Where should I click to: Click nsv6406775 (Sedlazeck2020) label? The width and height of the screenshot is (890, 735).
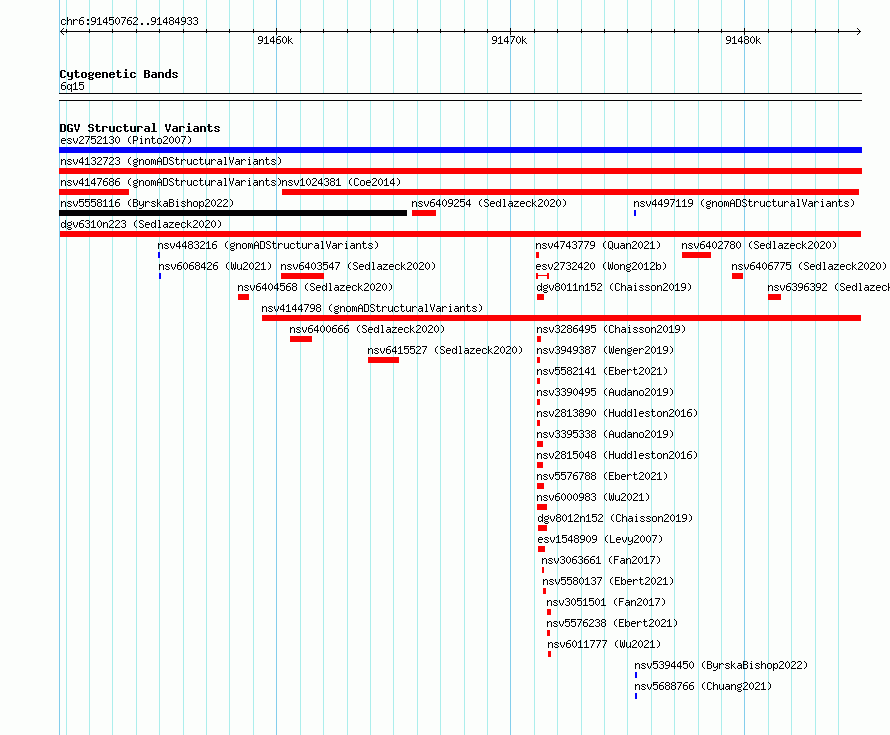coord(809,266)
